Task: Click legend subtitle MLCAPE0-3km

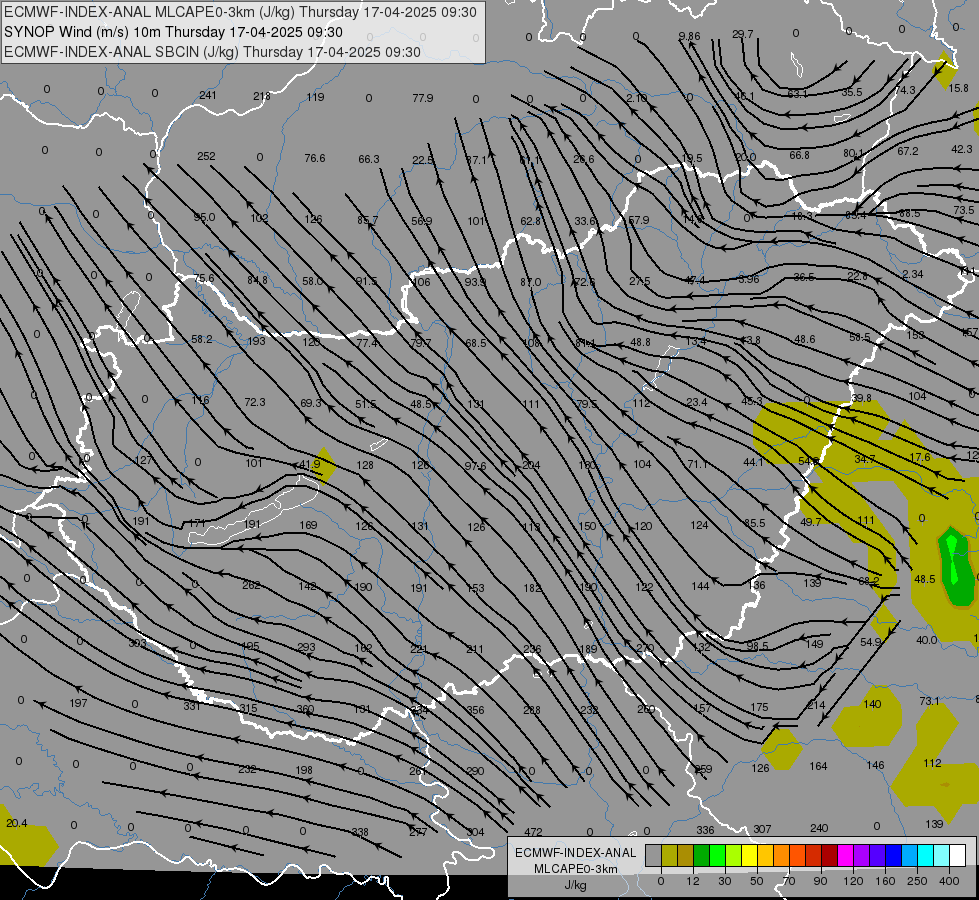Action: [x=576, y=869]
